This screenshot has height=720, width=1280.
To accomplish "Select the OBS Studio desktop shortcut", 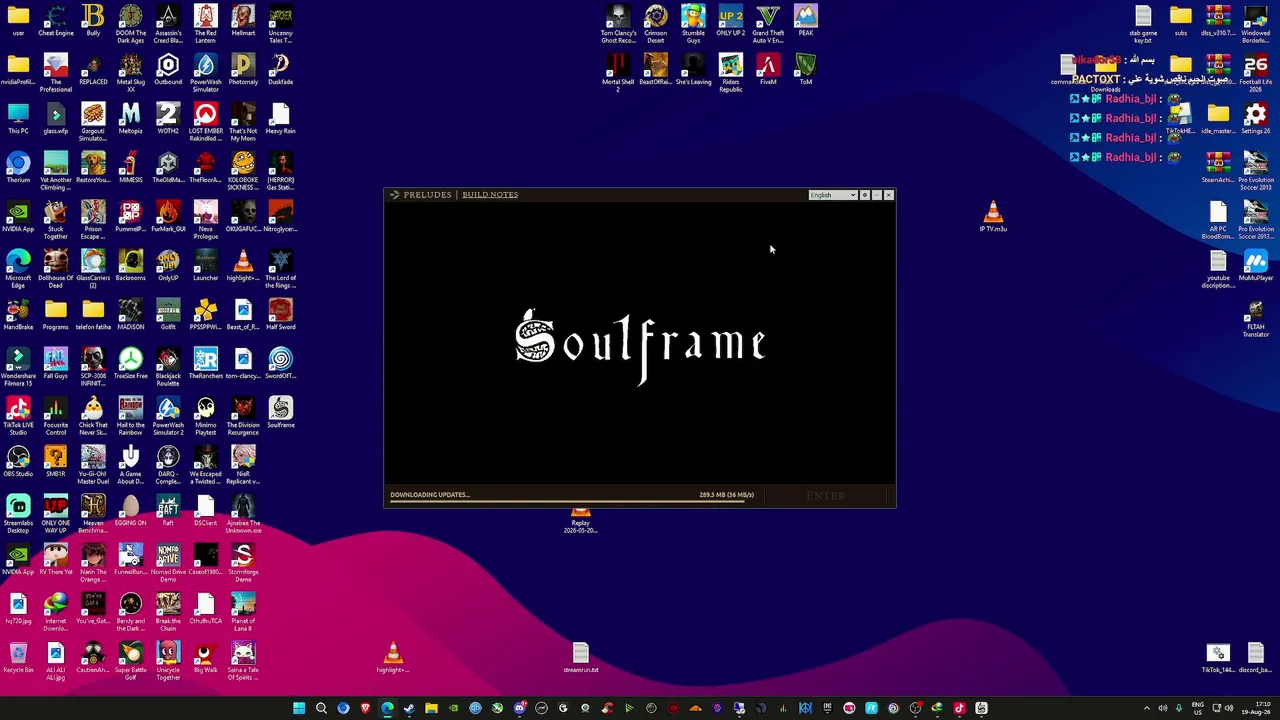I will point(18,462).
